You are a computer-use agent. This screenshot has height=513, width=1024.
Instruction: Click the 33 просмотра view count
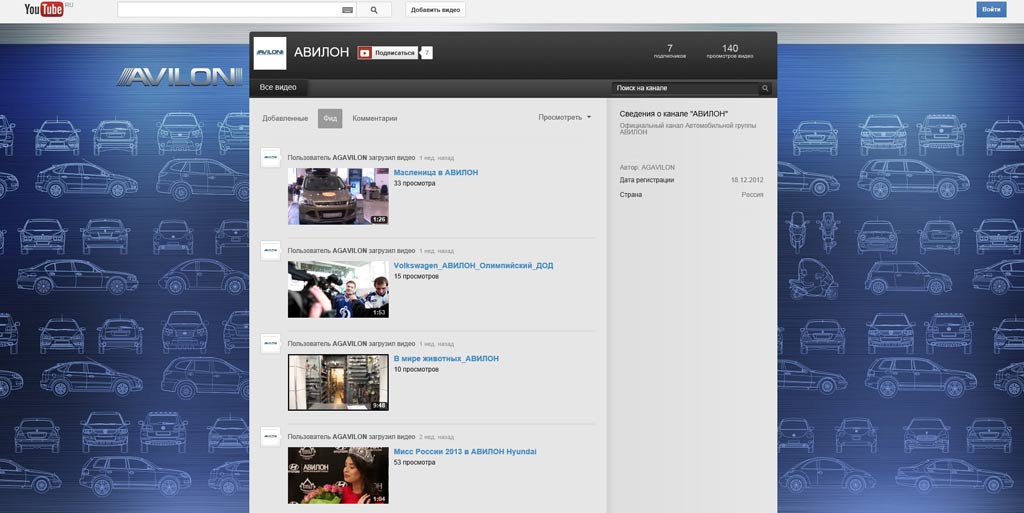[x=414, y=184]
